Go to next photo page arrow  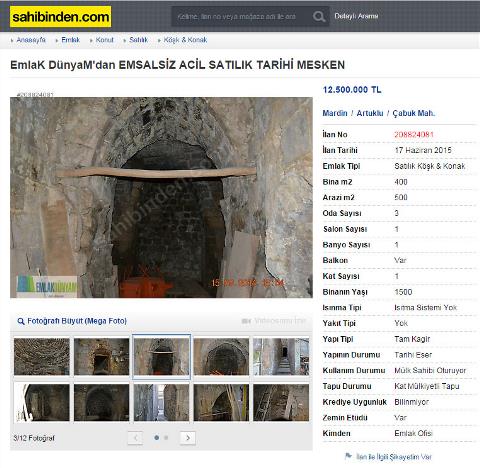click(188, 438)
